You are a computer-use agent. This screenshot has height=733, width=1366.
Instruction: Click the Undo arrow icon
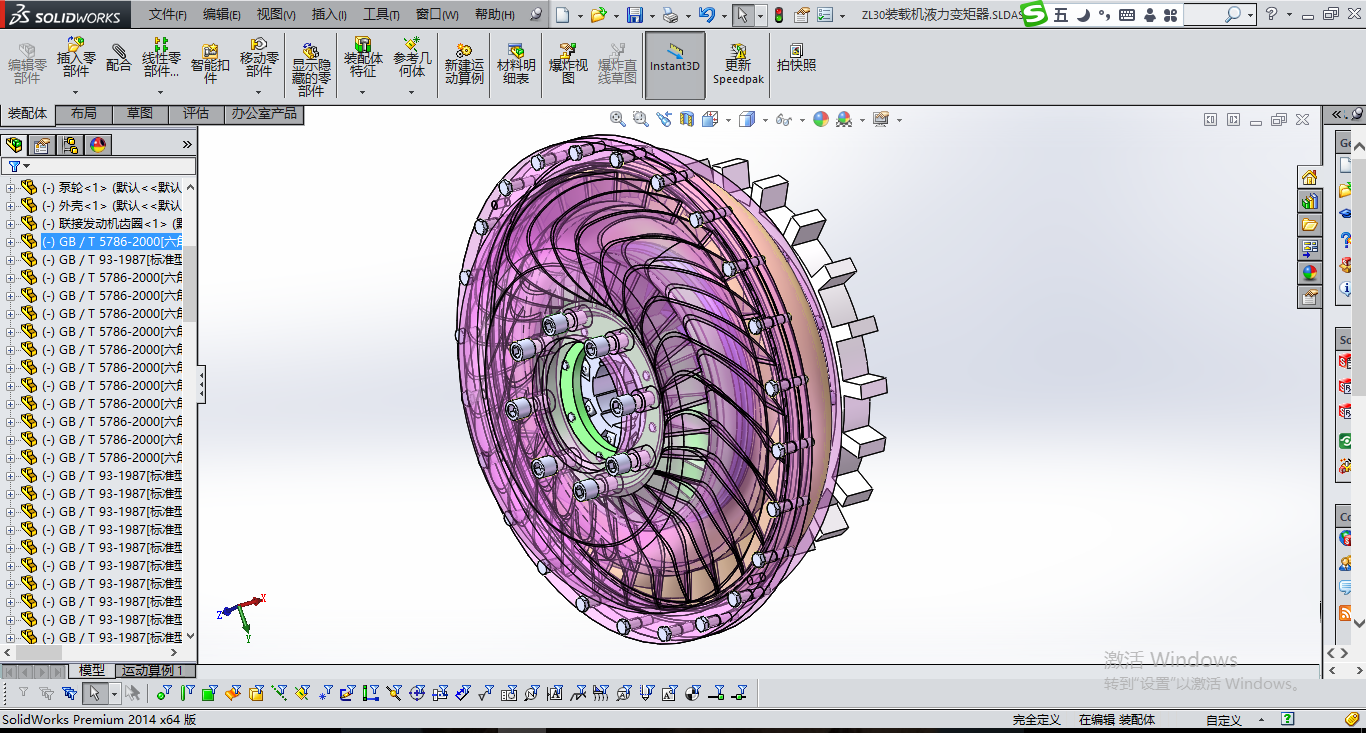point(706,15)
